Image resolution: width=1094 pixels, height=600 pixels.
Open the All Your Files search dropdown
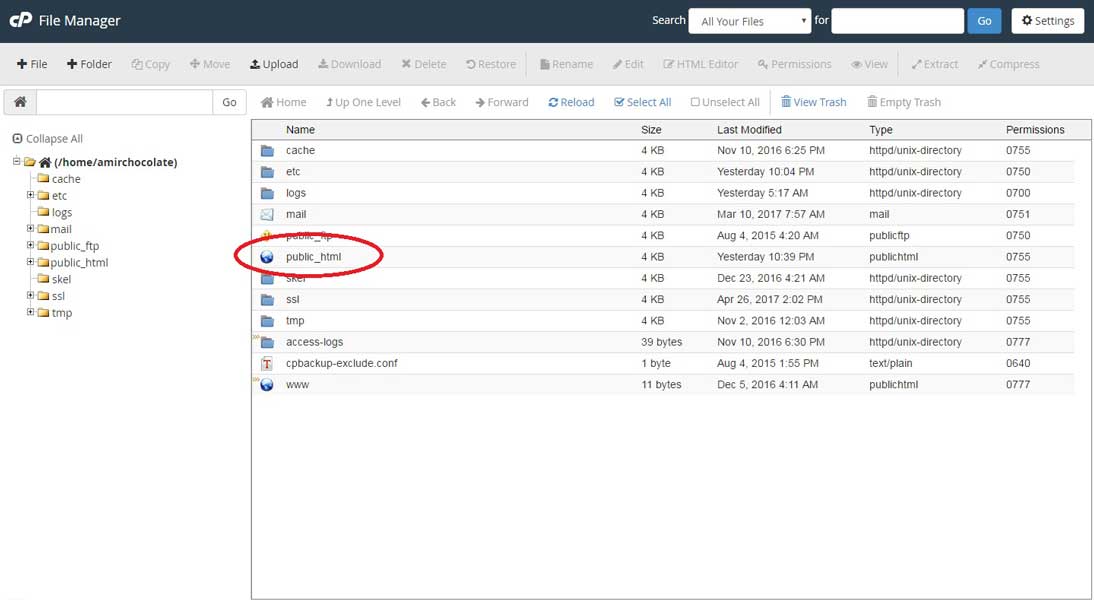750,21
